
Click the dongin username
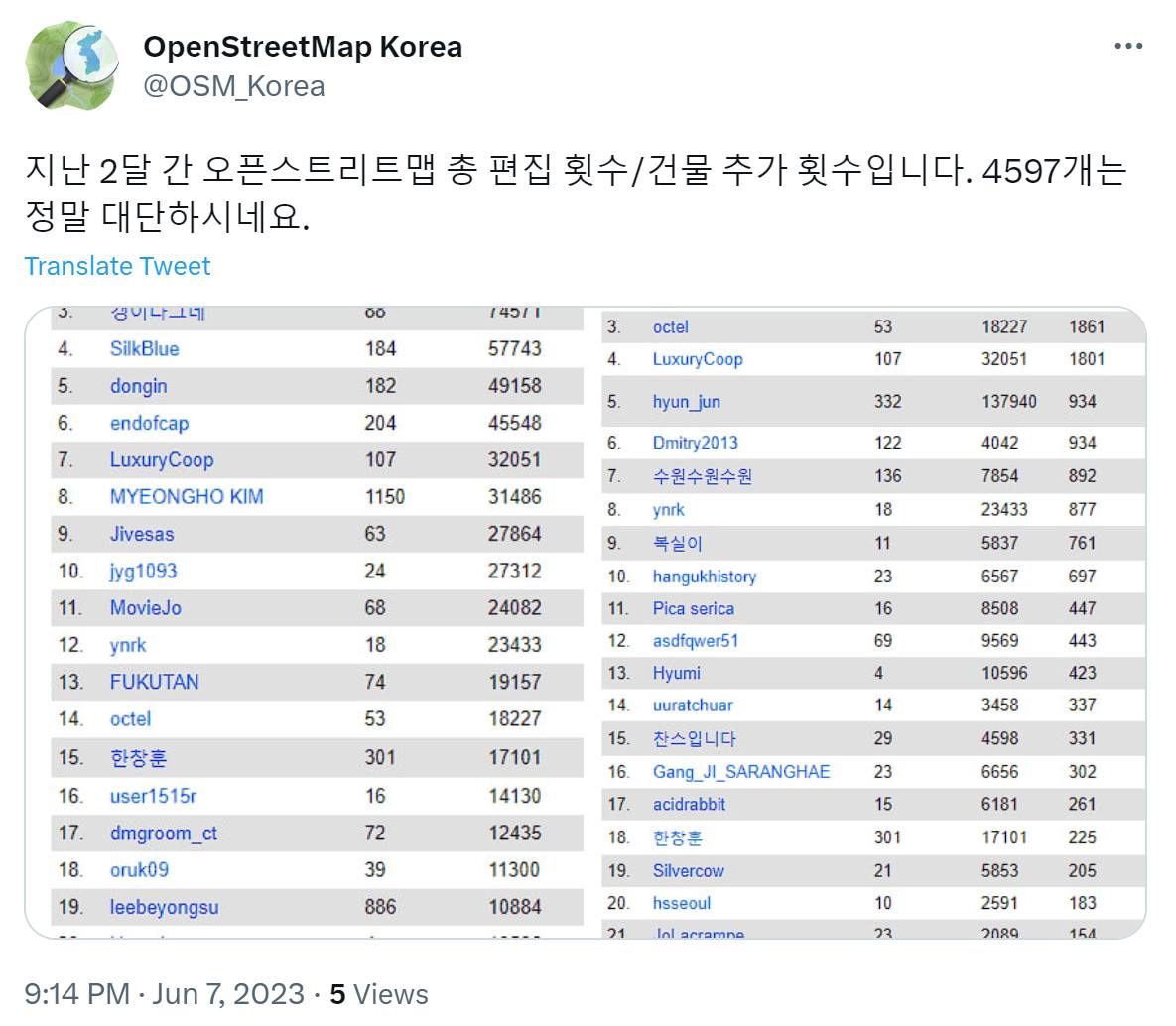(x=139, y=386)
